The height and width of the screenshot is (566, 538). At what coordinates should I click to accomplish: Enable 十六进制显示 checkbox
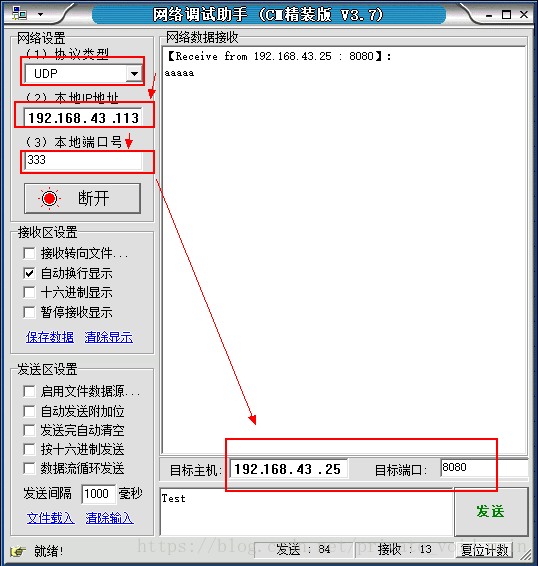click(x=29, y=292)
